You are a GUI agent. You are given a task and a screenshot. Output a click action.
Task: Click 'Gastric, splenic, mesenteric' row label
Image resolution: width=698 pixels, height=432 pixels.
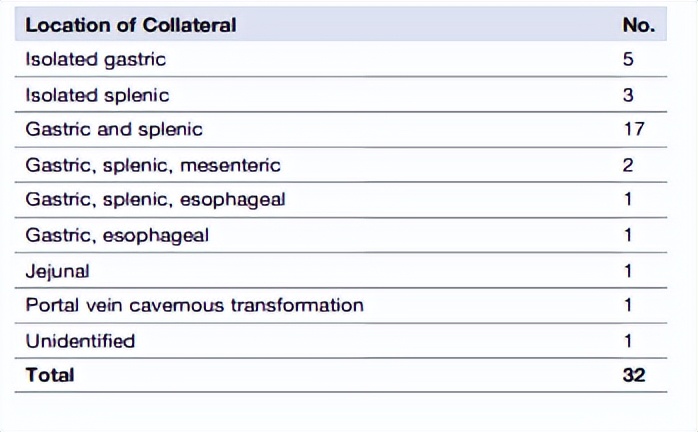pyautogui.click(x=153, y=165)
